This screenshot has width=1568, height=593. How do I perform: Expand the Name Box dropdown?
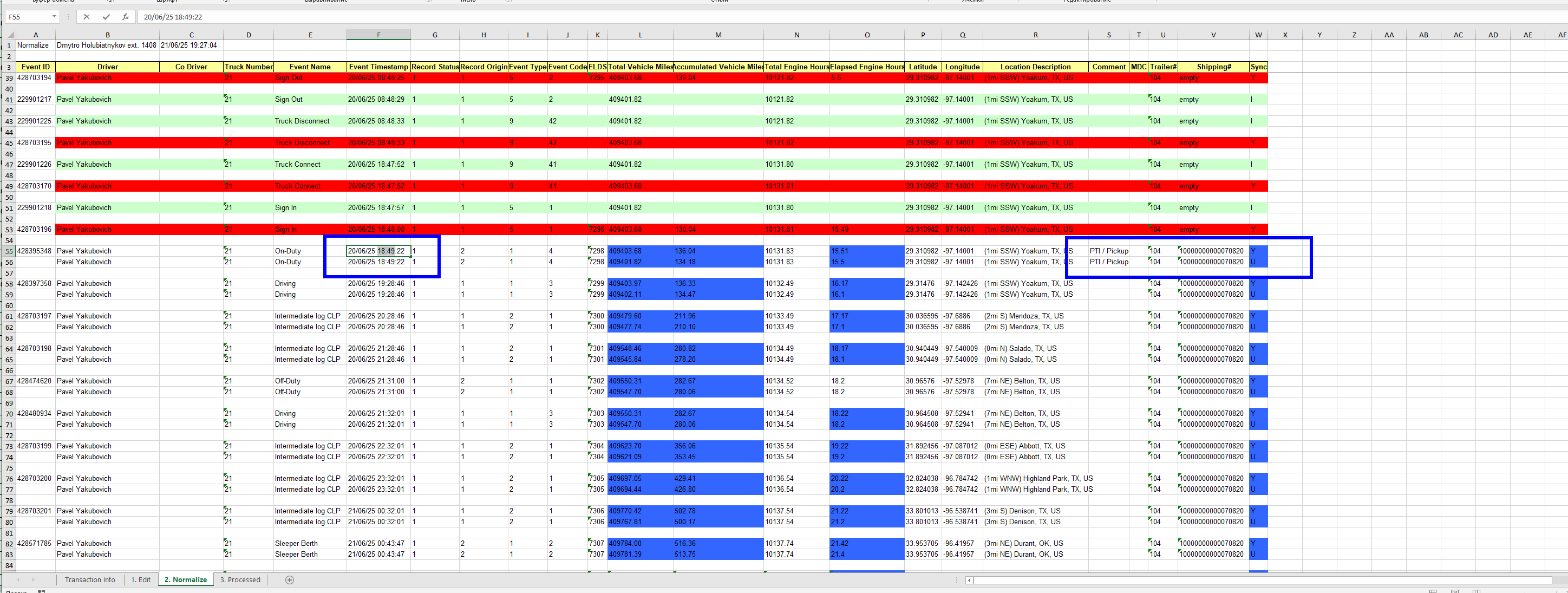click(x=54, y=17)
